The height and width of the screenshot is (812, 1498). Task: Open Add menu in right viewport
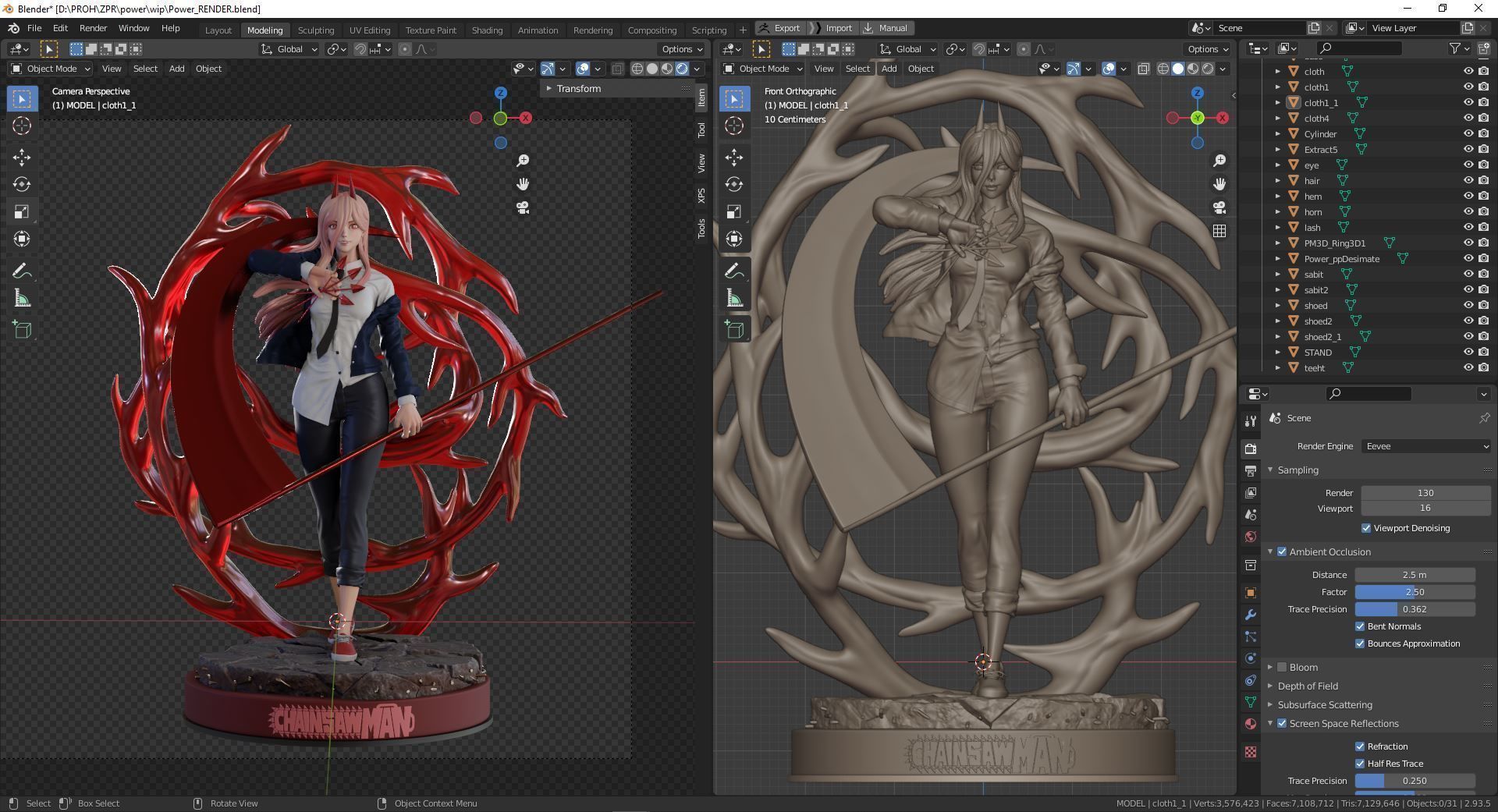click(889, 69)
